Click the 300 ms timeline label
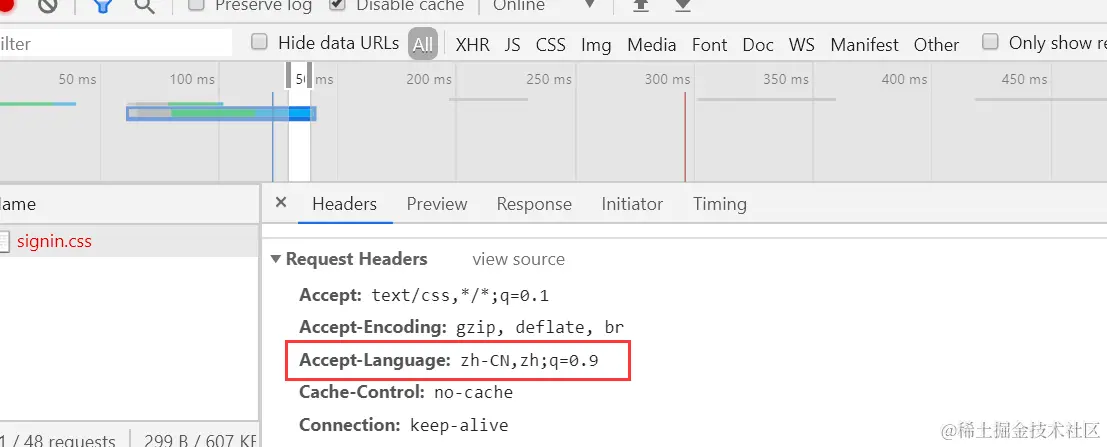1107x447 pixels. 667,79
